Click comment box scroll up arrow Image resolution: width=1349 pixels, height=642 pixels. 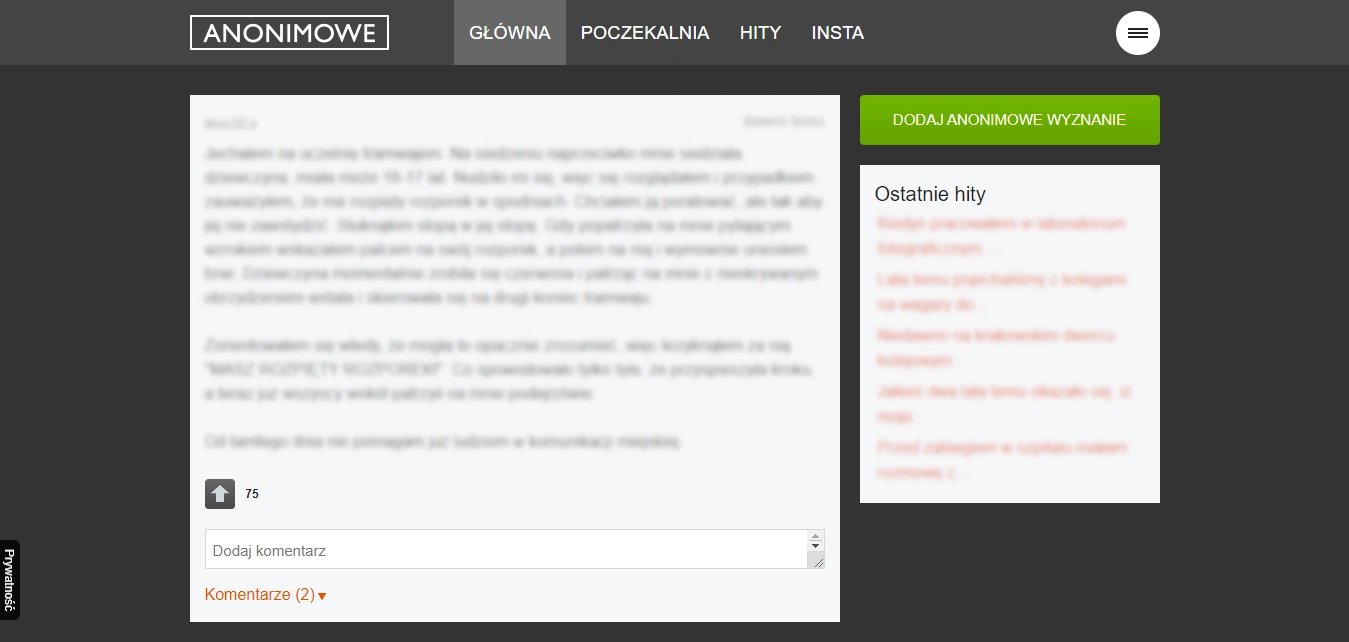(x=816, y=536)
